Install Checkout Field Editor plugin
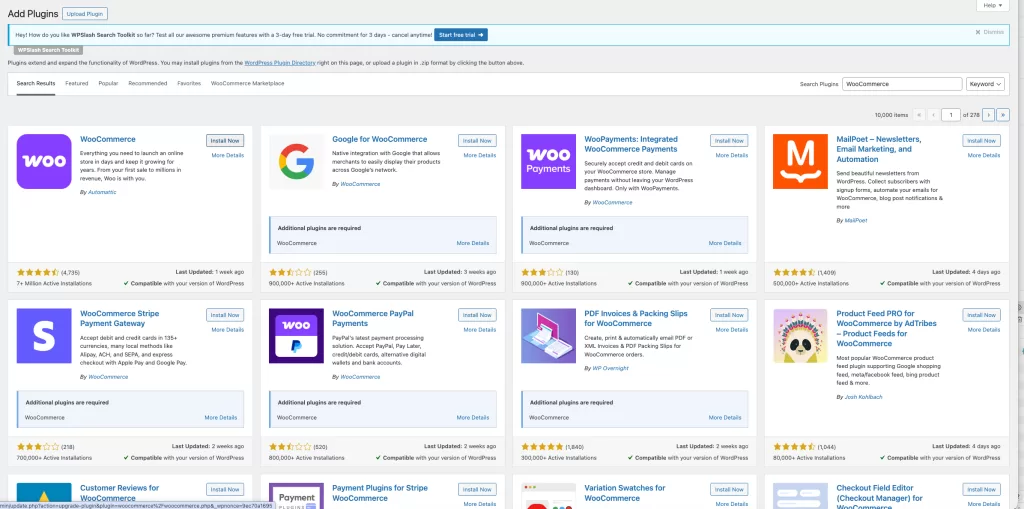This screenshot has width=1024, height=509. (x=982, y=489)
